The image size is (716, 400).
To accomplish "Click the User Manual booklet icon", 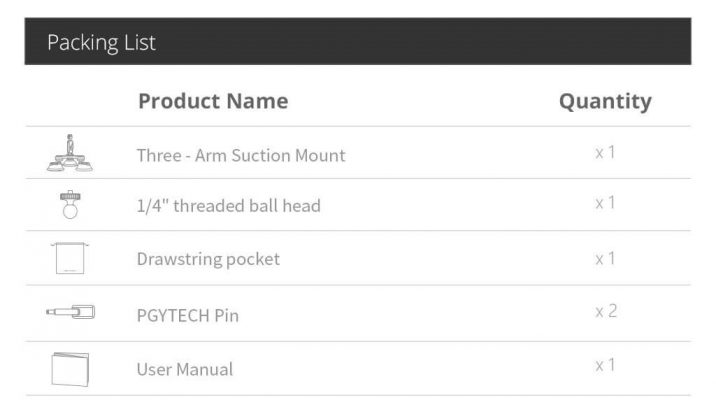I will 70,369.
